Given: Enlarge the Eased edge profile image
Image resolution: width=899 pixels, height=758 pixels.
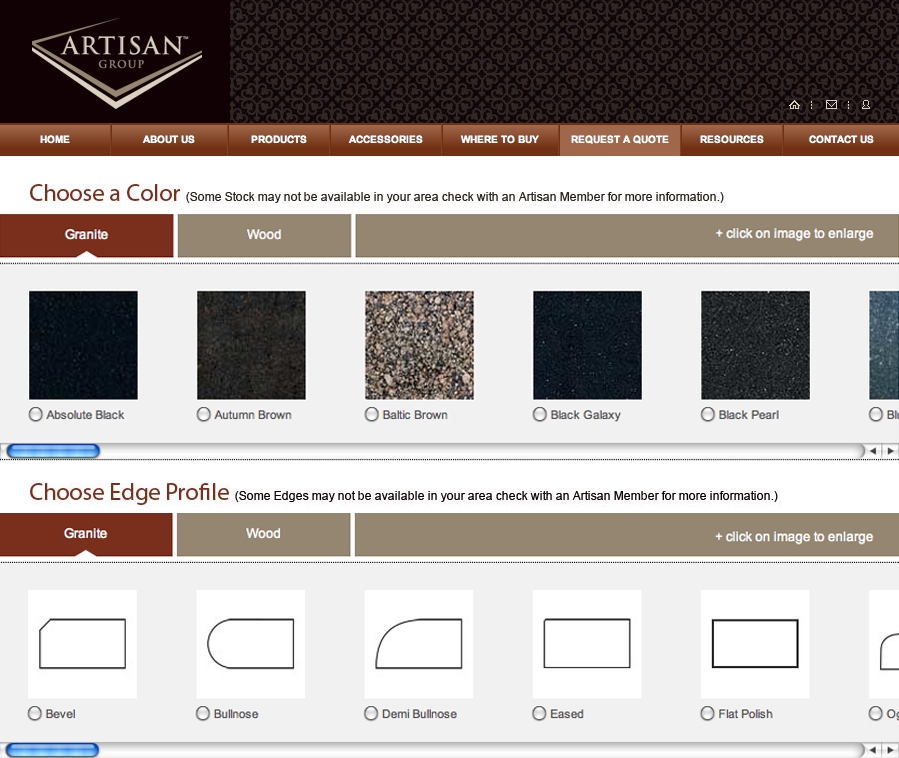Looking at the screenshot, I should [587, 644].
